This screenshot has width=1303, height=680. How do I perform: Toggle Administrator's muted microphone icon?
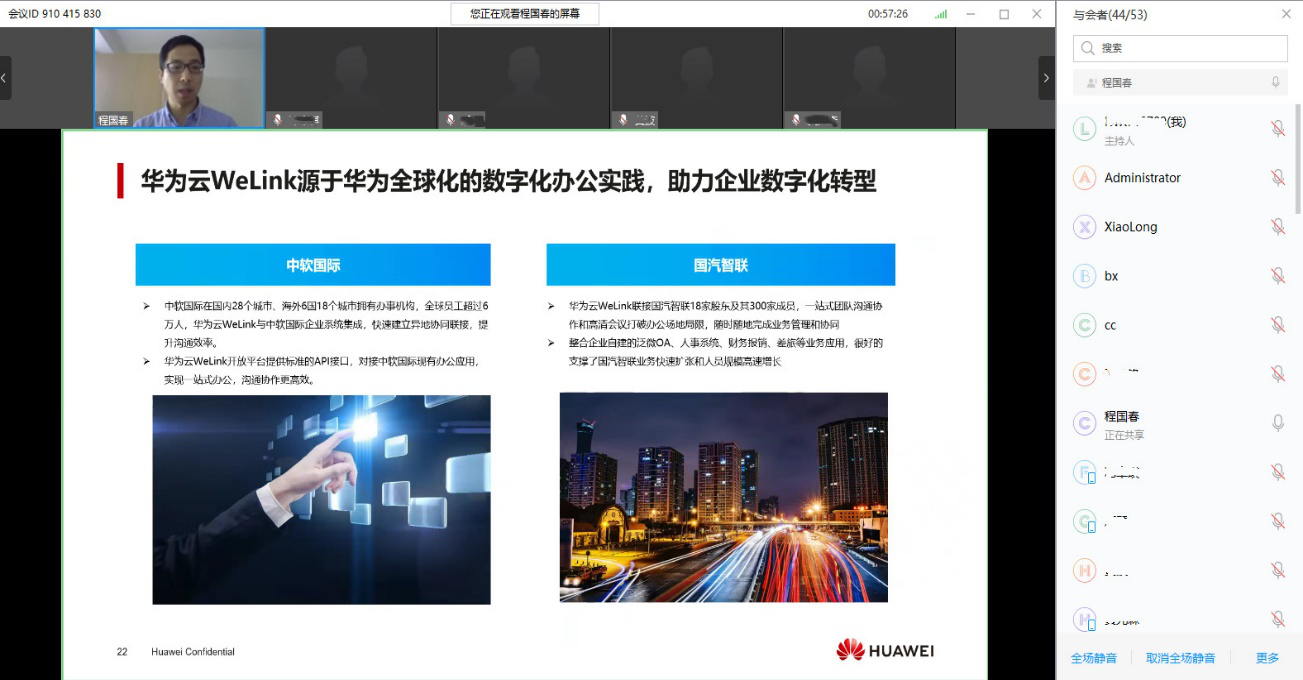1277,178
